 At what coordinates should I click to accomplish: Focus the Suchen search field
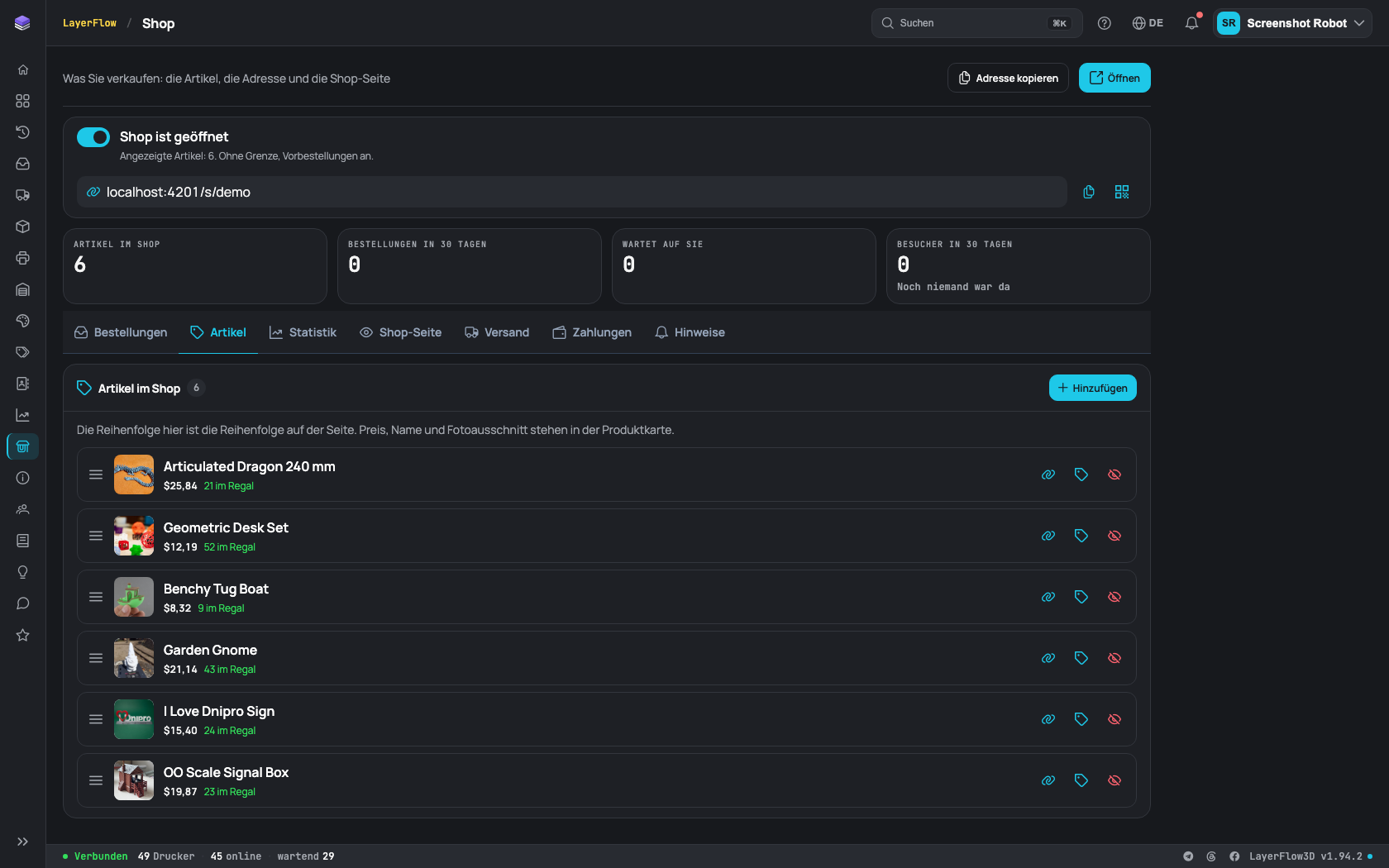(976, 23)
